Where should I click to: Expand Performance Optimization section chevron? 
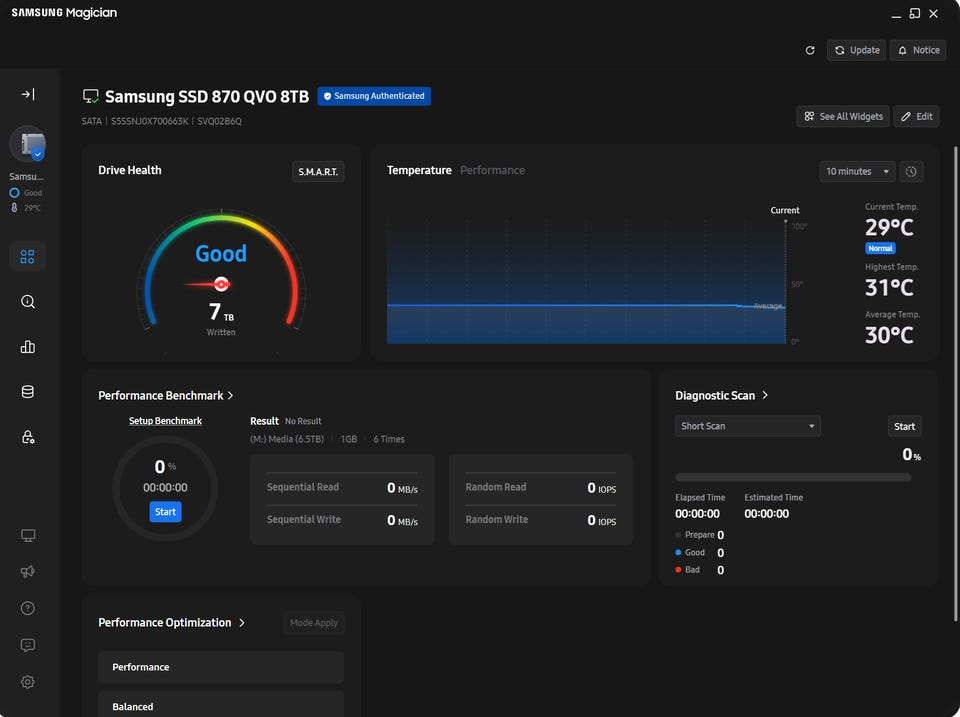[x=242, y=623]
